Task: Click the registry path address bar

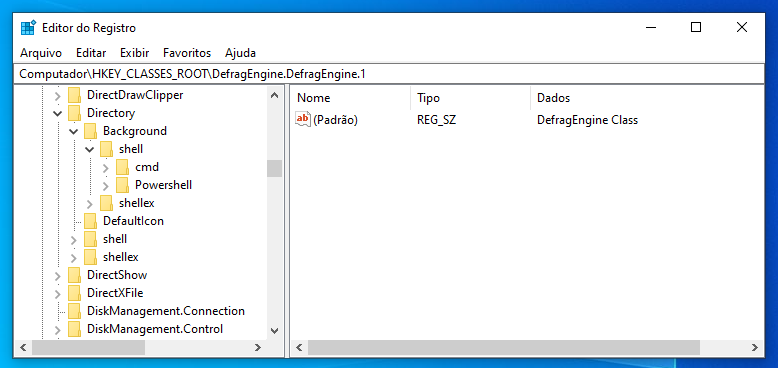Action: [389, 74]
